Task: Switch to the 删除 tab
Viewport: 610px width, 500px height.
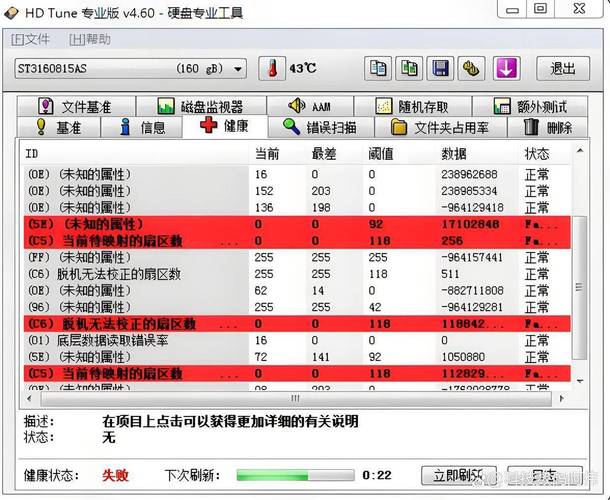Action: pos(547,127)
